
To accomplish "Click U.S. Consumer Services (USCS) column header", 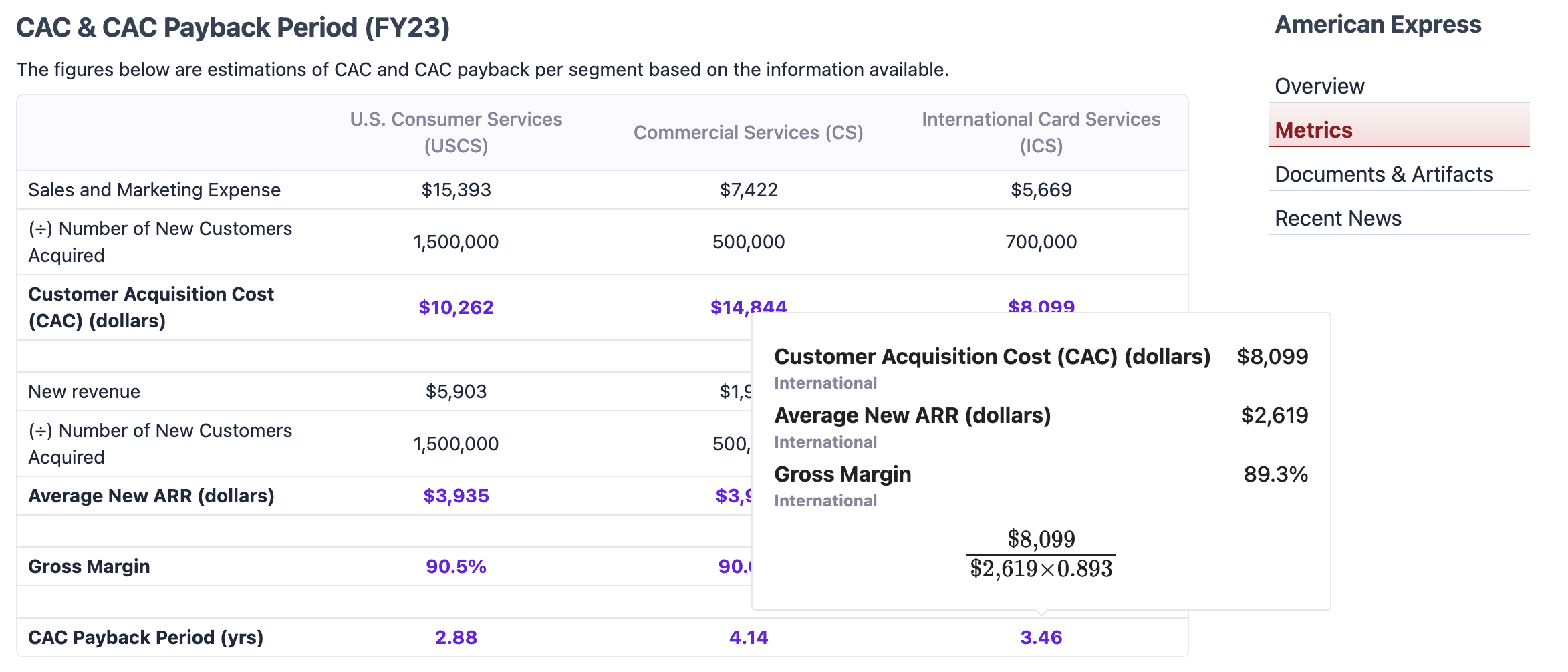I will point(456,132).
